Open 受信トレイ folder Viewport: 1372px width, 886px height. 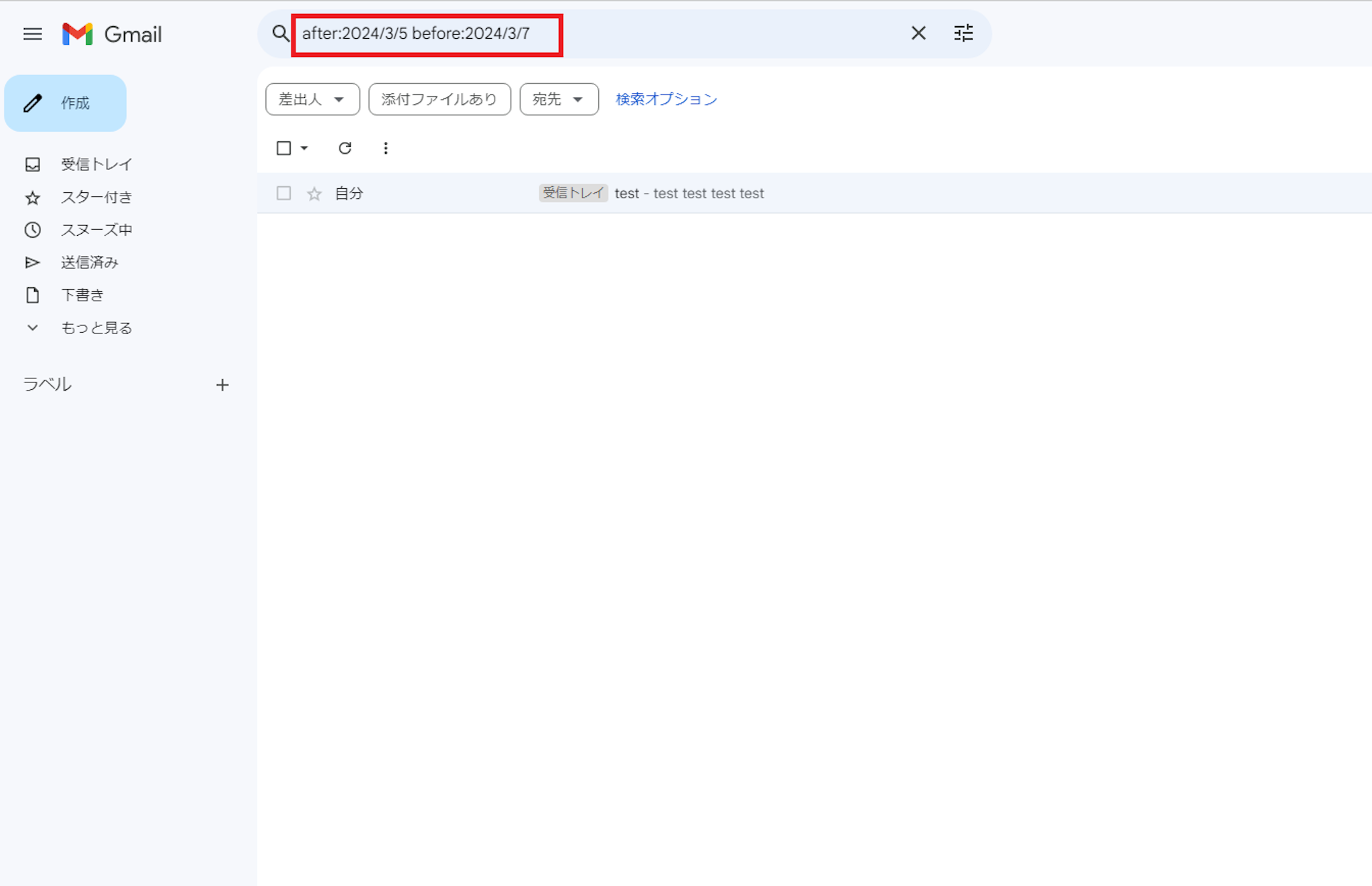(96, 164)
